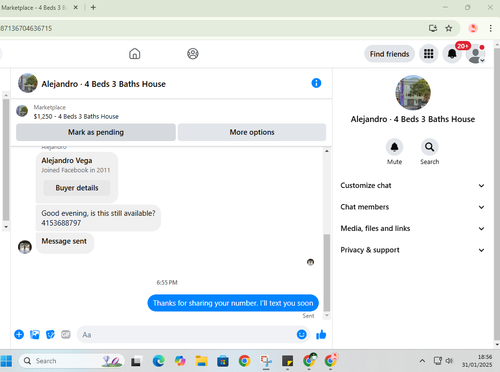
Task: Choose a GIF icon in composer
Action: [x=66, y=334]
